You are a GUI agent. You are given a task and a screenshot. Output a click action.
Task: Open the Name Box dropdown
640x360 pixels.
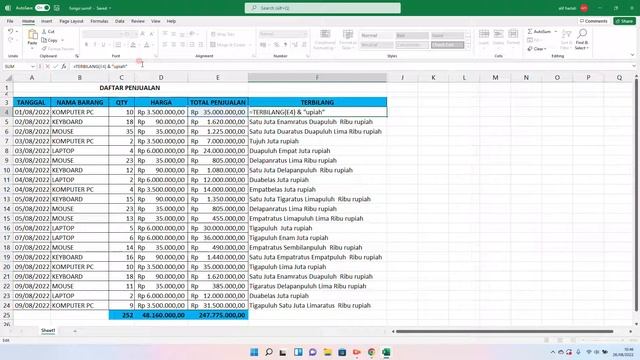click(x=33, y=66)
